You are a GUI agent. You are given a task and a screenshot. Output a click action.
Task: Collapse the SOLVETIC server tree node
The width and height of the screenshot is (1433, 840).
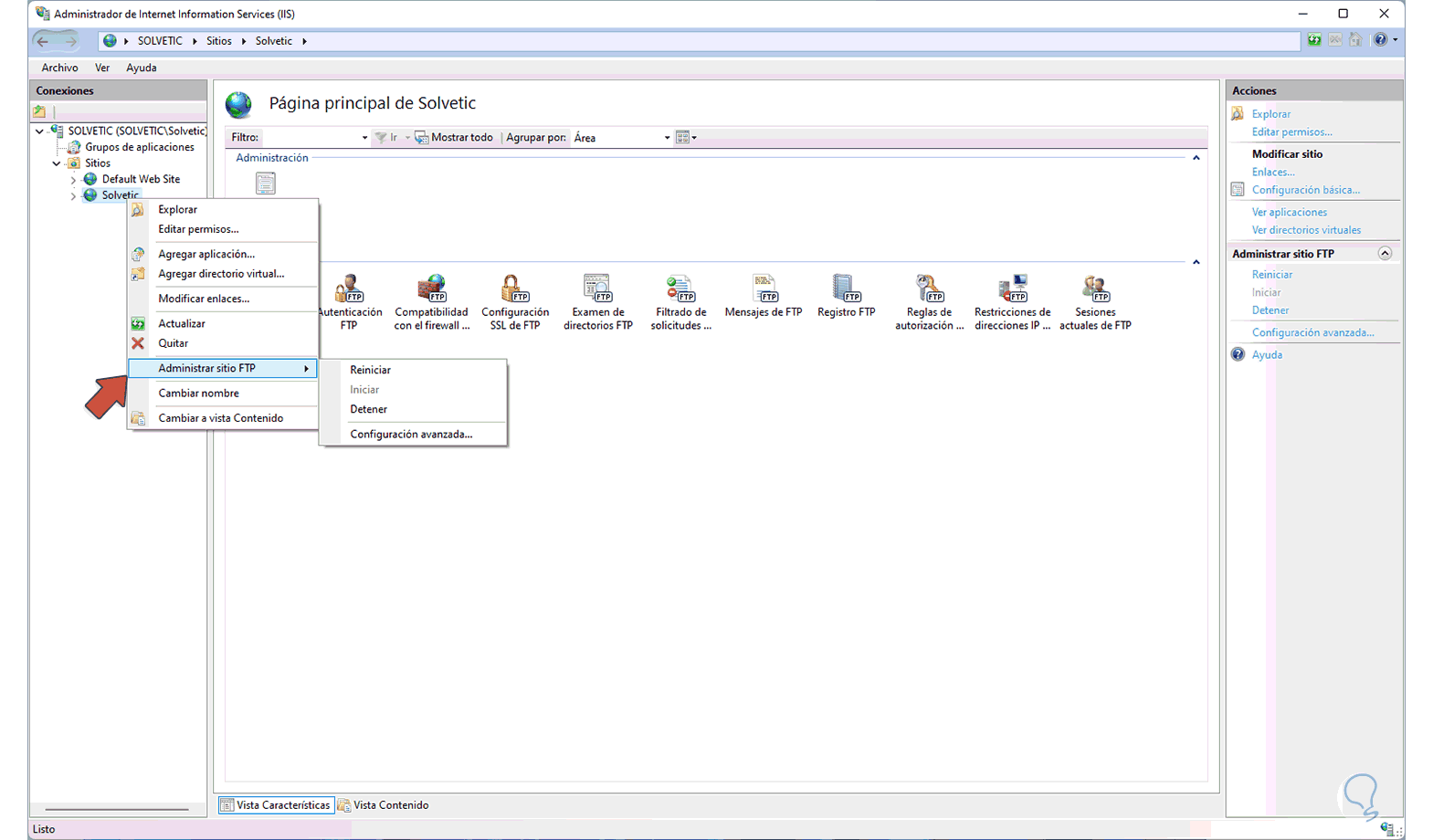tap(39, 131)
